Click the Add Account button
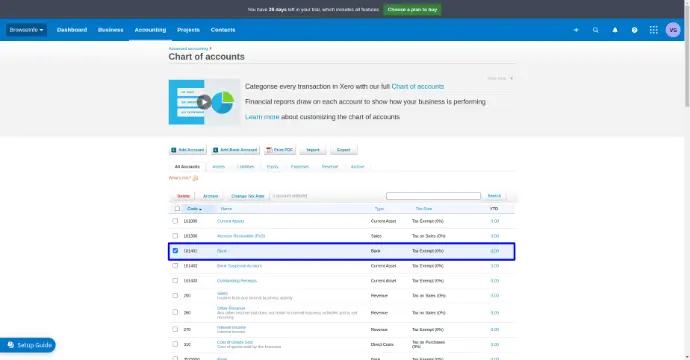 pyautogui.click(x=188, y=150)
